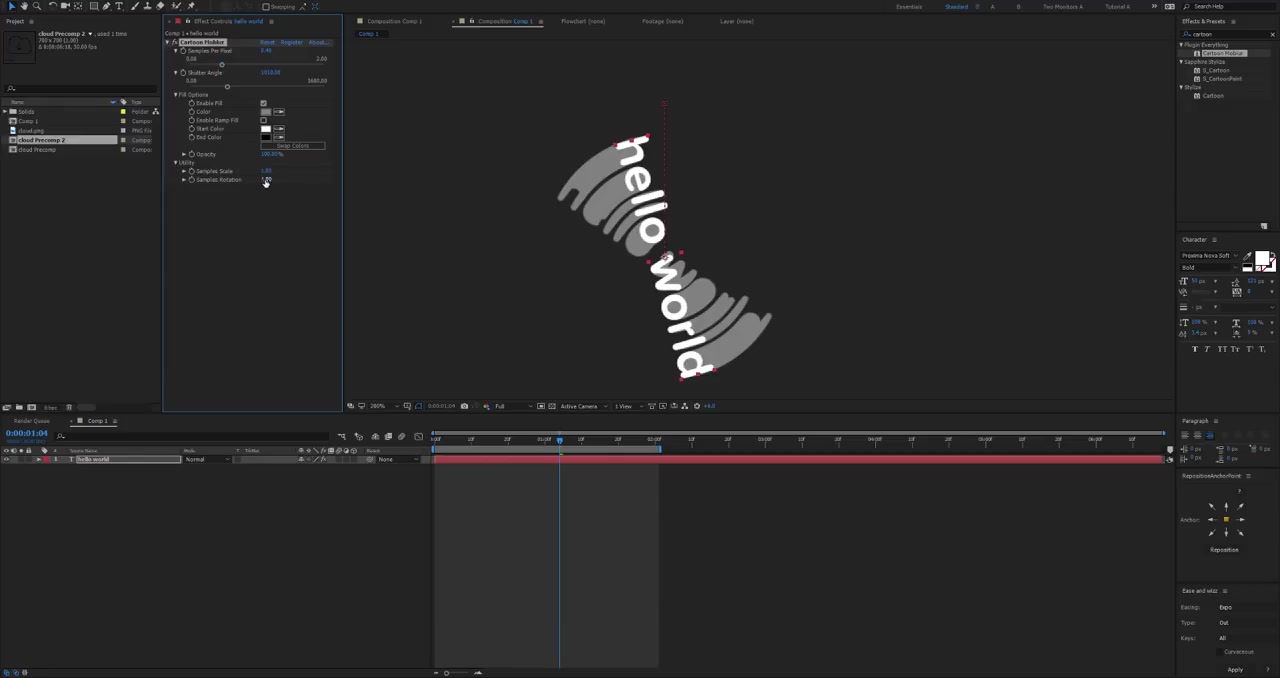
Task: Open the Graph Editor icon in timeline
Action: (x=418, y=436)
